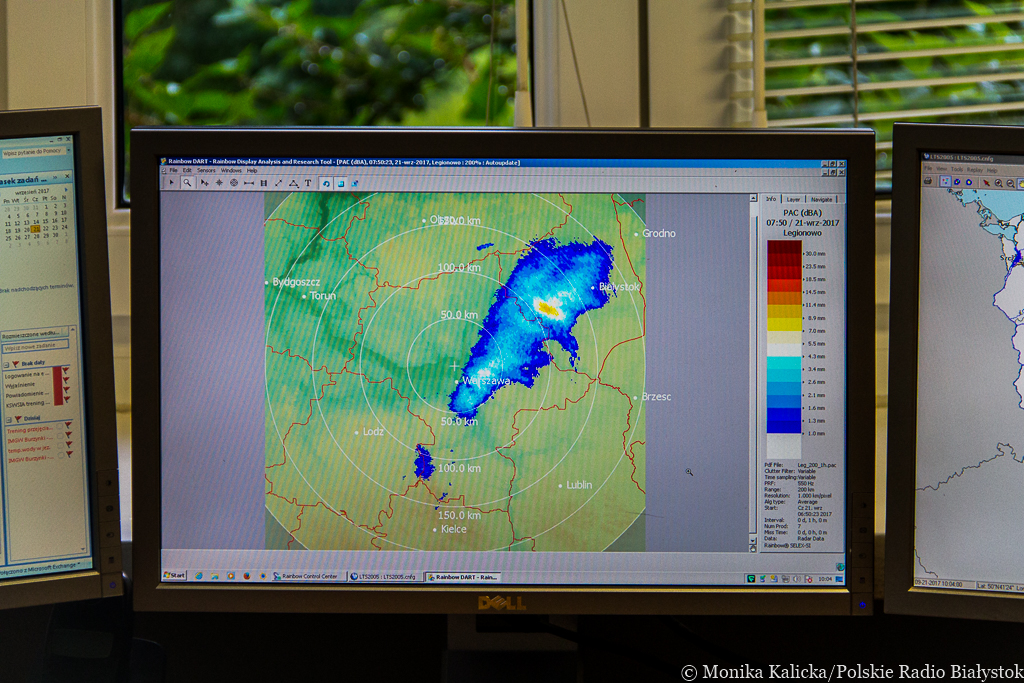Open the Sensors menu
The height and width of the screenshot is (683, 1024).
tap(206, 170)
